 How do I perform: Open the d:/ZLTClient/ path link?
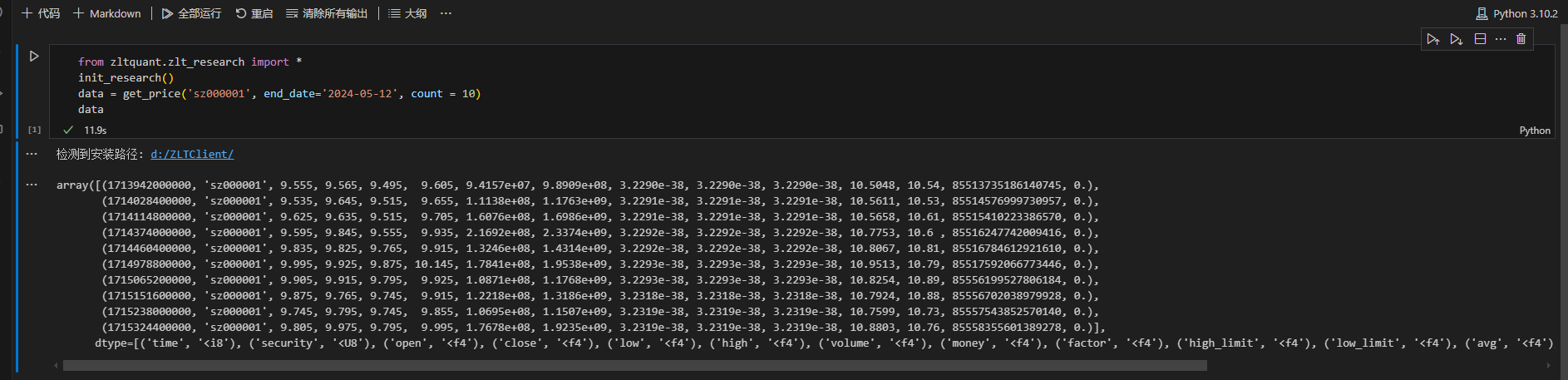pyautogui.click(x=192, y=154)
